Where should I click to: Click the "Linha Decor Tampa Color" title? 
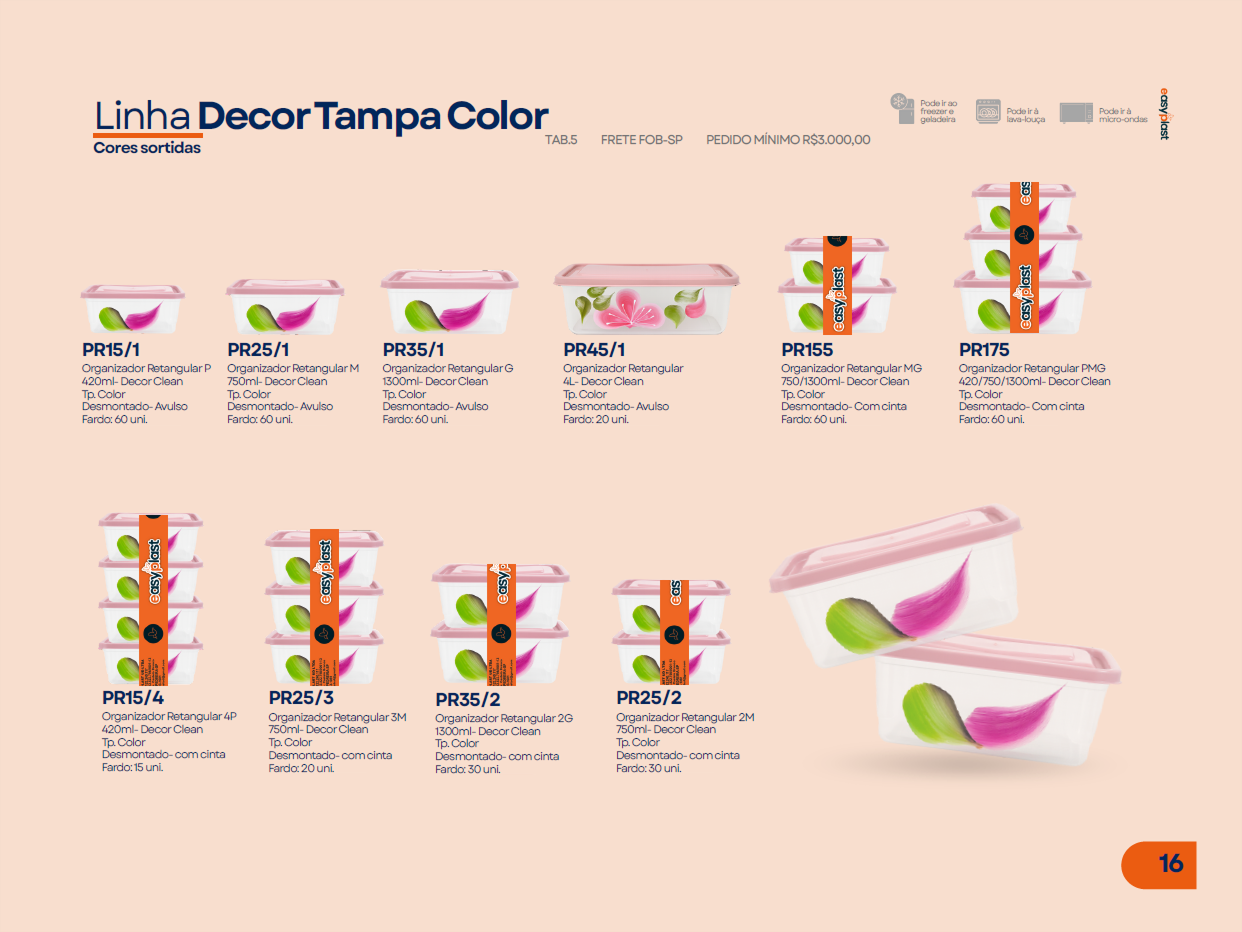click(321, 116)
